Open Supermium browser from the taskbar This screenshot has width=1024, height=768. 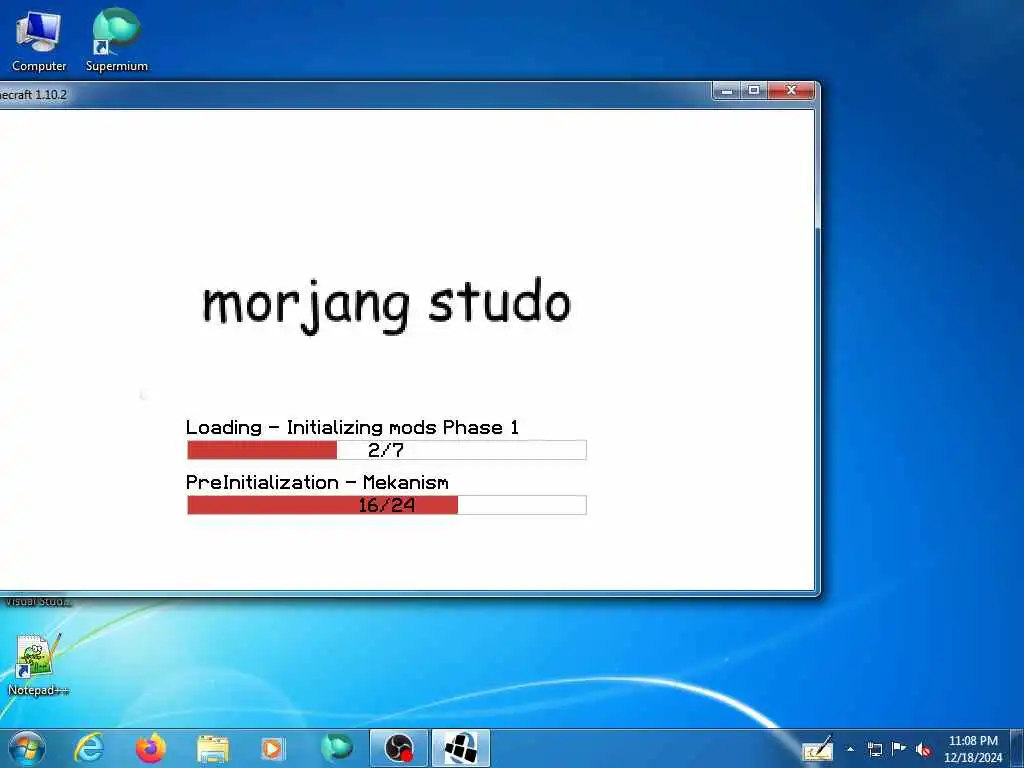[336, 748]
